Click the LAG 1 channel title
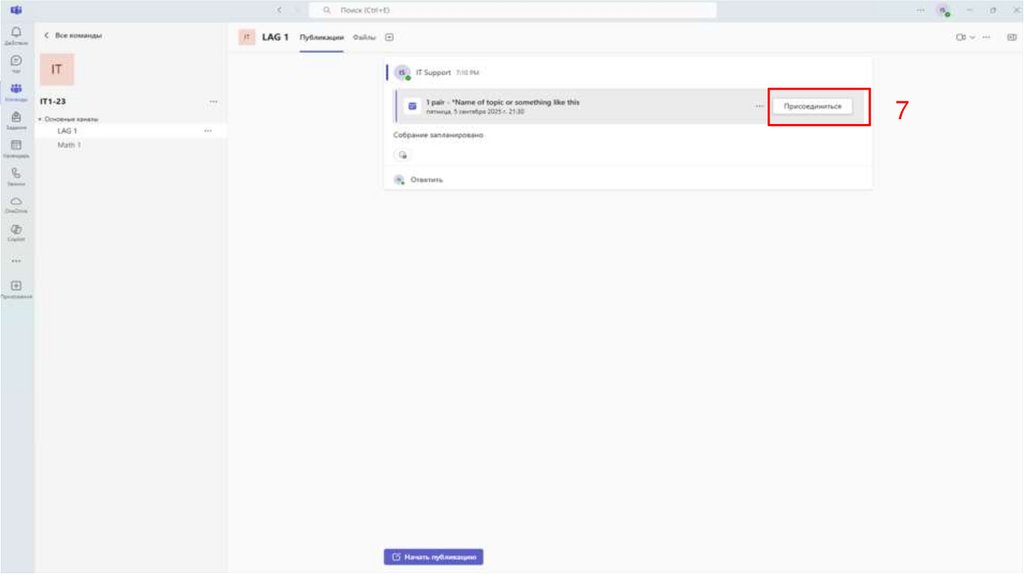This screenshot has height=574, width=1024. (x=275, y=37)
